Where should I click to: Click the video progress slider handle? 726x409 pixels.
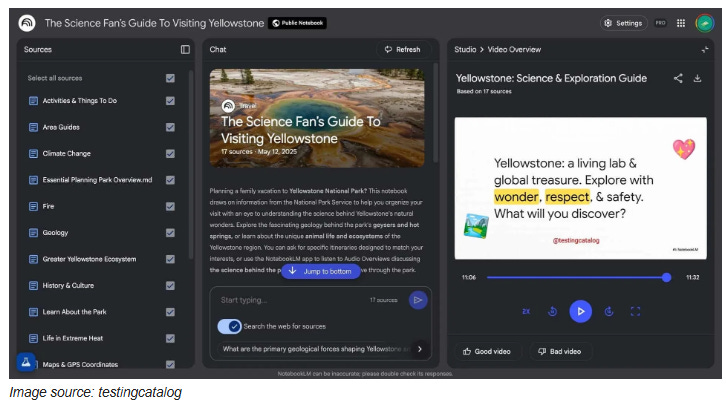point(666,277)
